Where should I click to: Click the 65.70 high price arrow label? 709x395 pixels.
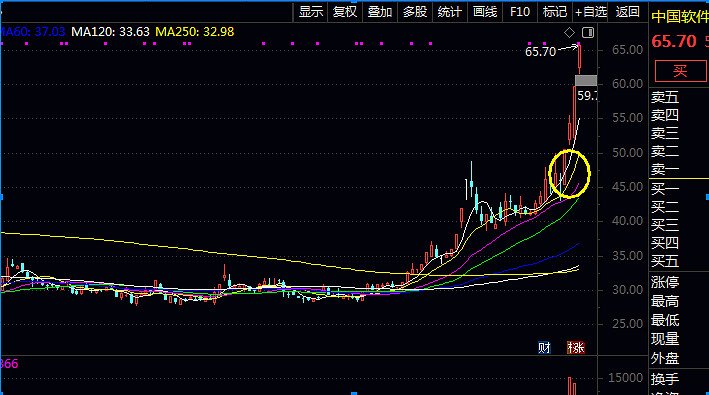coord(540,52)
